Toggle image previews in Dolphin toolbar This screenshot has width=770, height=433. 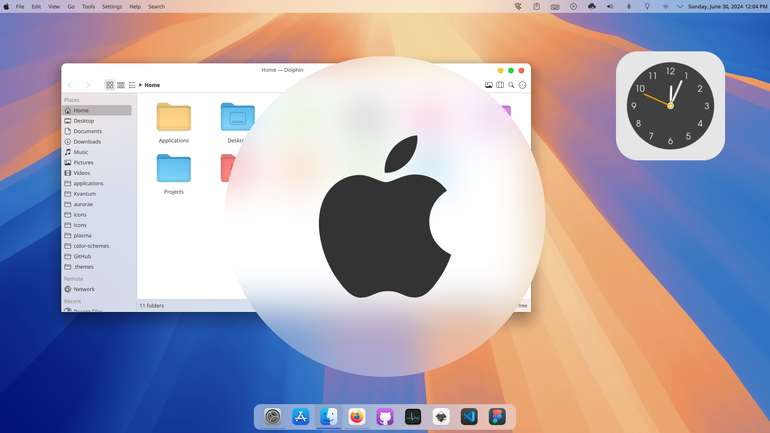(x=489, y=85)
